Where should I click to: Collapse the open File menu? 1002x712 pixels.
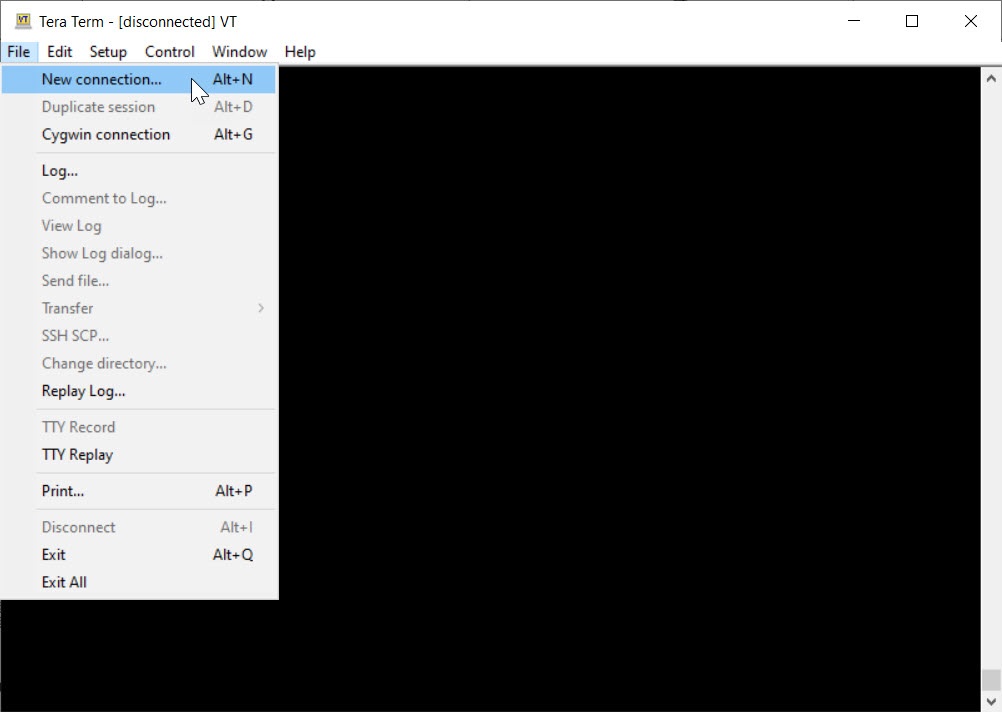(x=18, y=52)
